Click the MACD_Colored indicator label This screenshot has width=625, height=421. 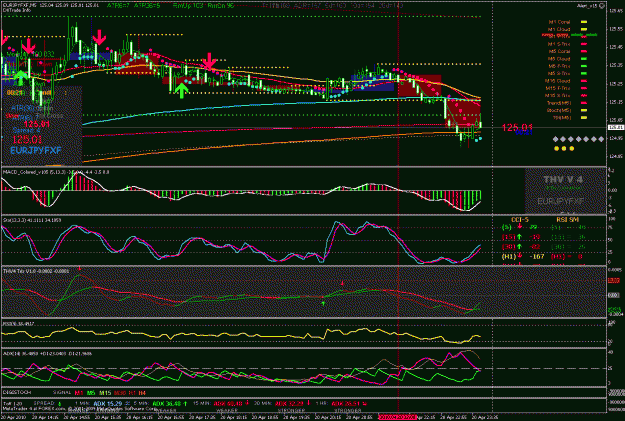pyautogui.click(x=56, y=172)
